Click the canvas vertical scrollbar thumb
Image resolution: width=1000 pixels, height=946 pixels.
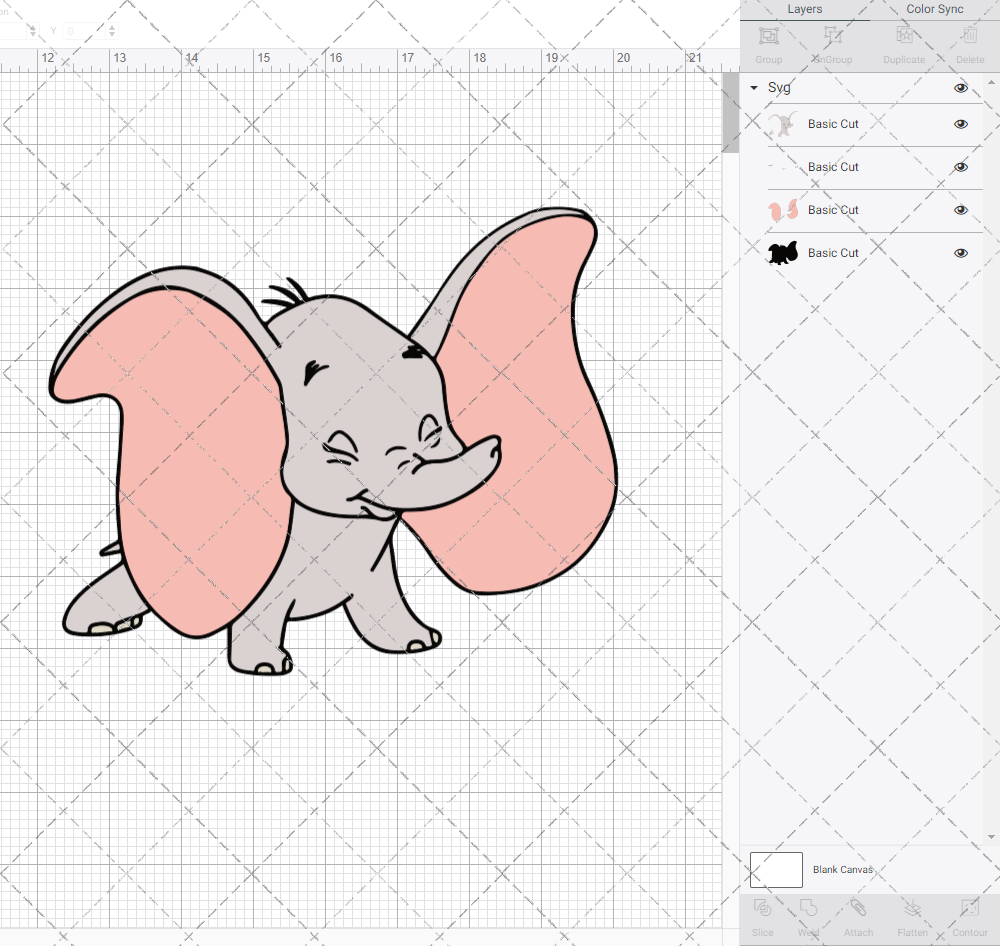click(730, 113)
